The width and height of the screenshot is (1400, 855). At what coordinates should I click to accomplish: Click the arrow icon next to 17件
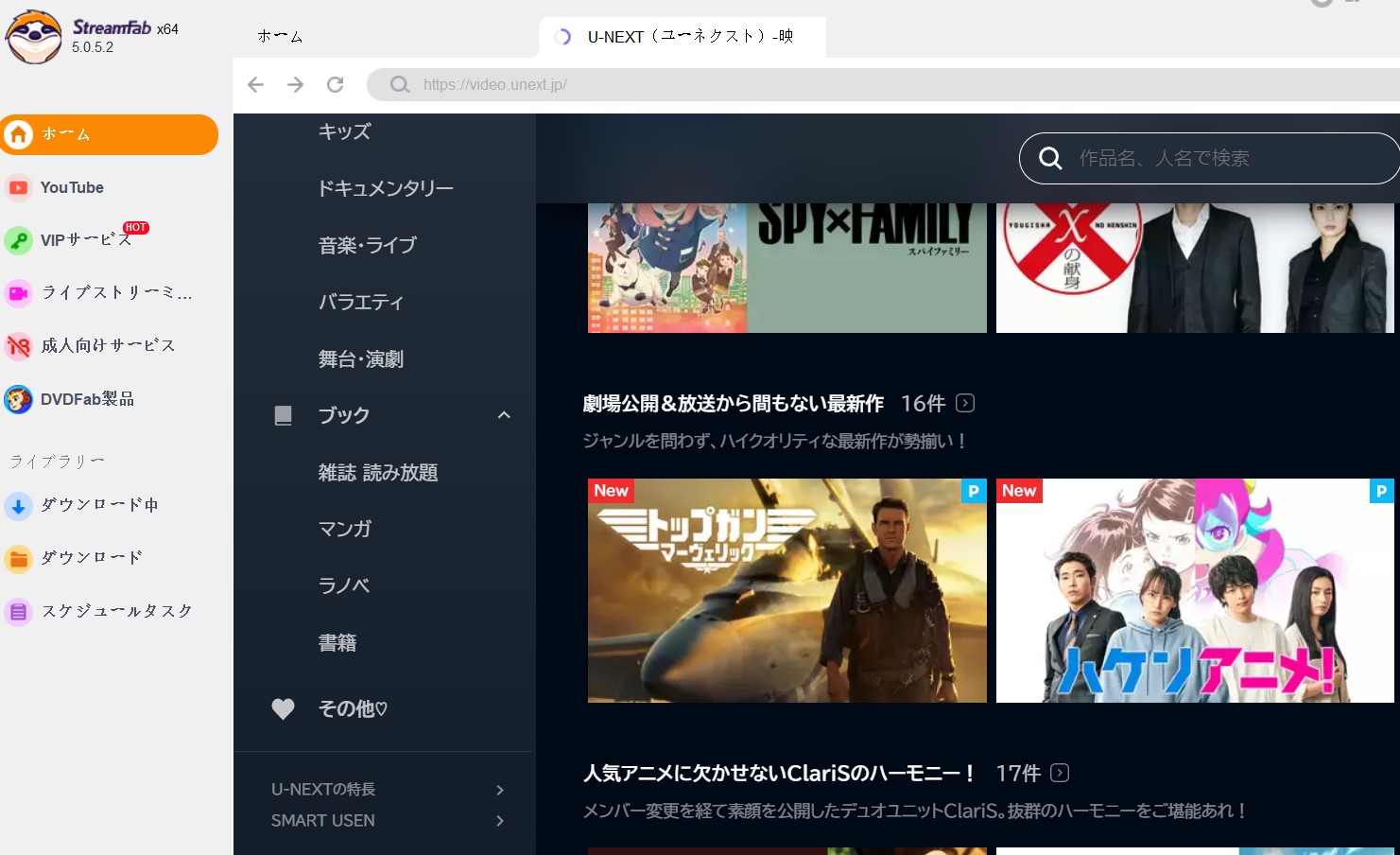[1060, 773]
